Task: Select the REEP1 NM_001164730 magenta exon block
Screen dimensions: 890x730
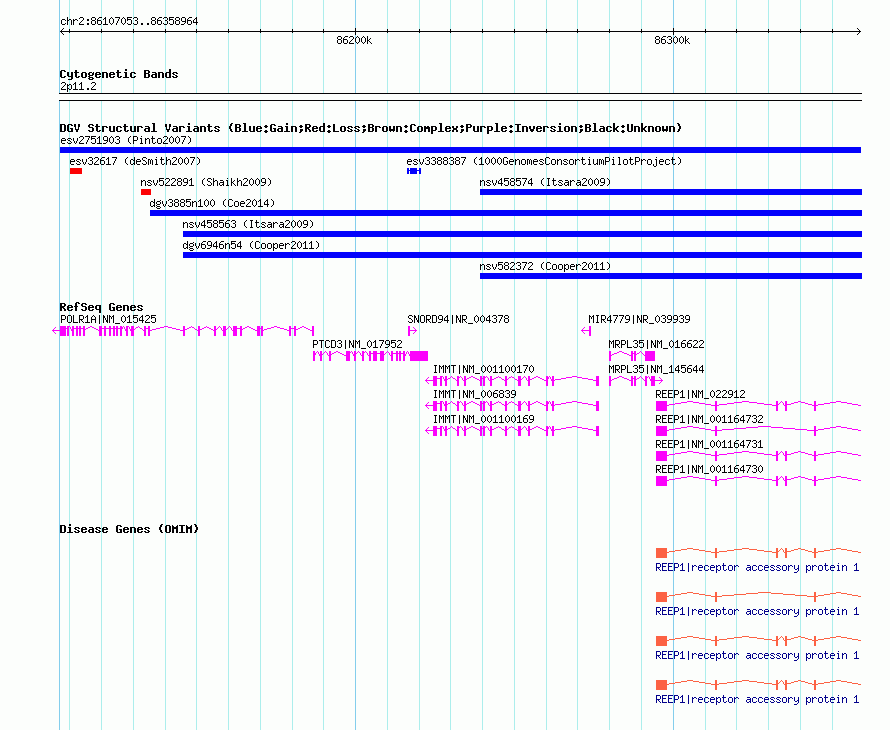Action: (x=661, y=481)
